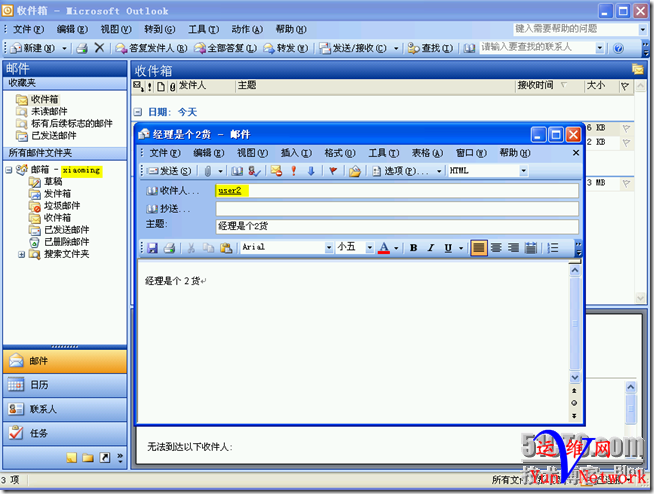Apply the red font color A
The height and width of the screenshot is (494, 654).
tap(384, 248)
